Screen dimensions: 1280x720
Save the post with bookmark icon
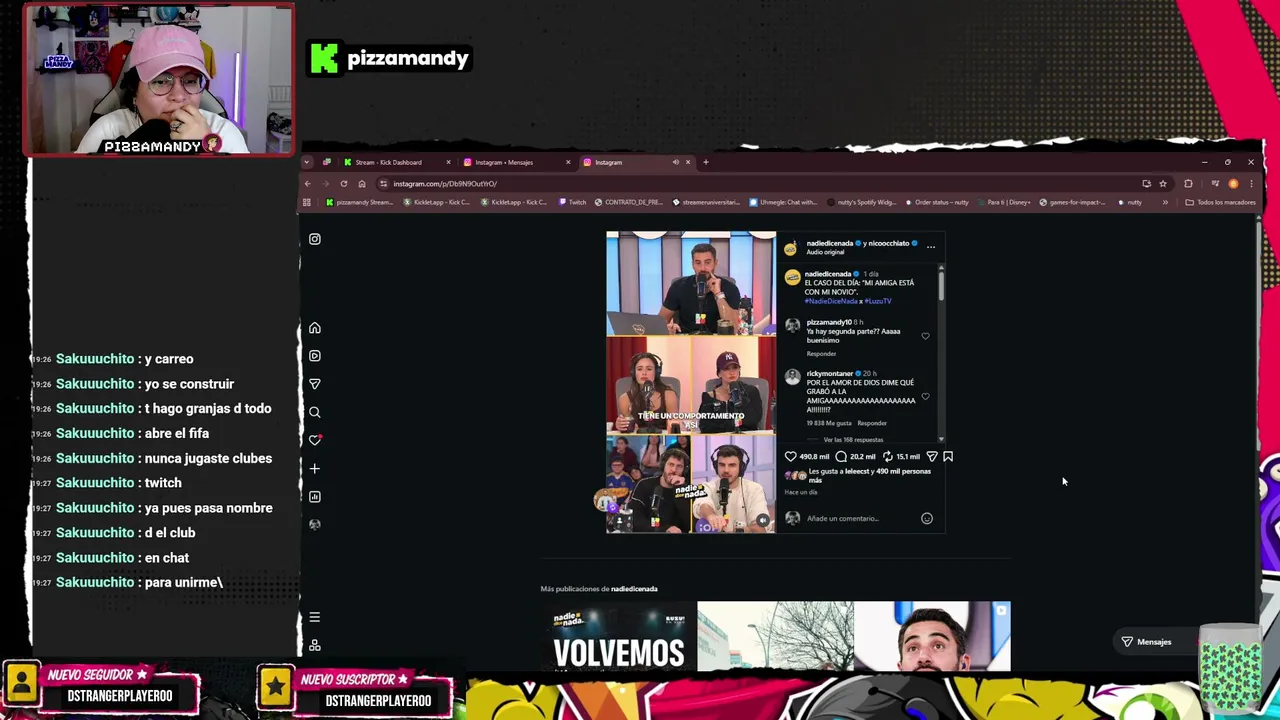[x=948, y=456]
